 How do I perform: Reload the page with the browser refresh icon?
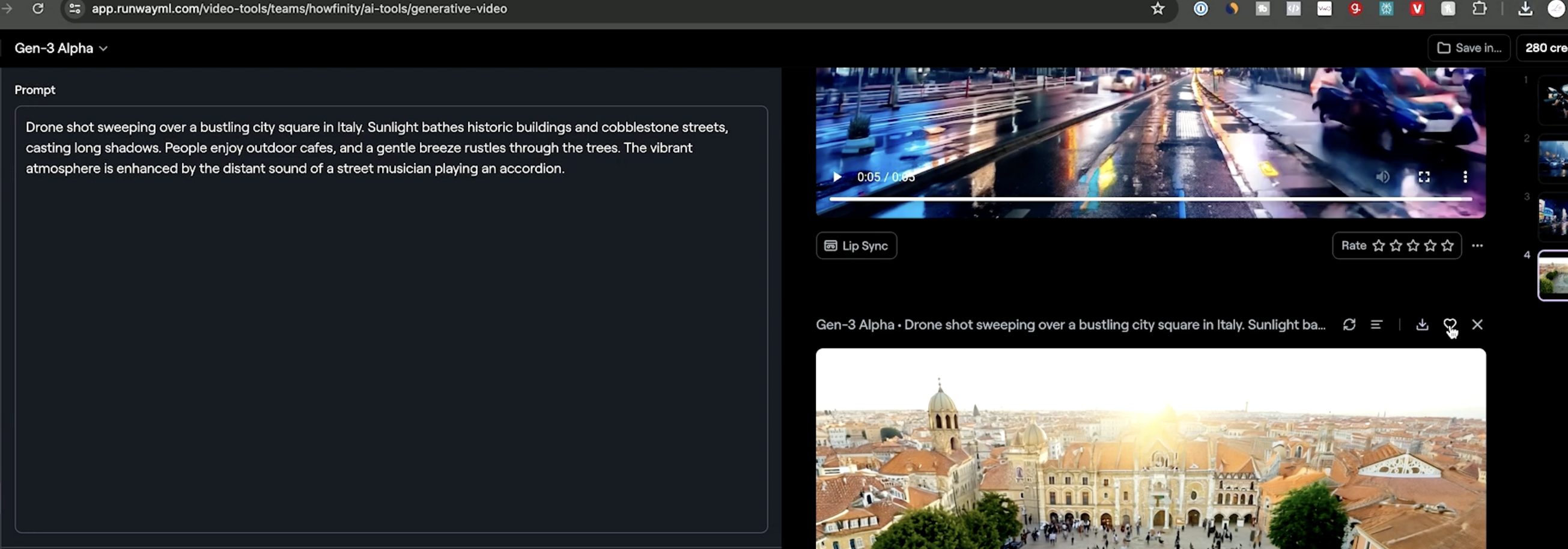[x=38, y=8]
